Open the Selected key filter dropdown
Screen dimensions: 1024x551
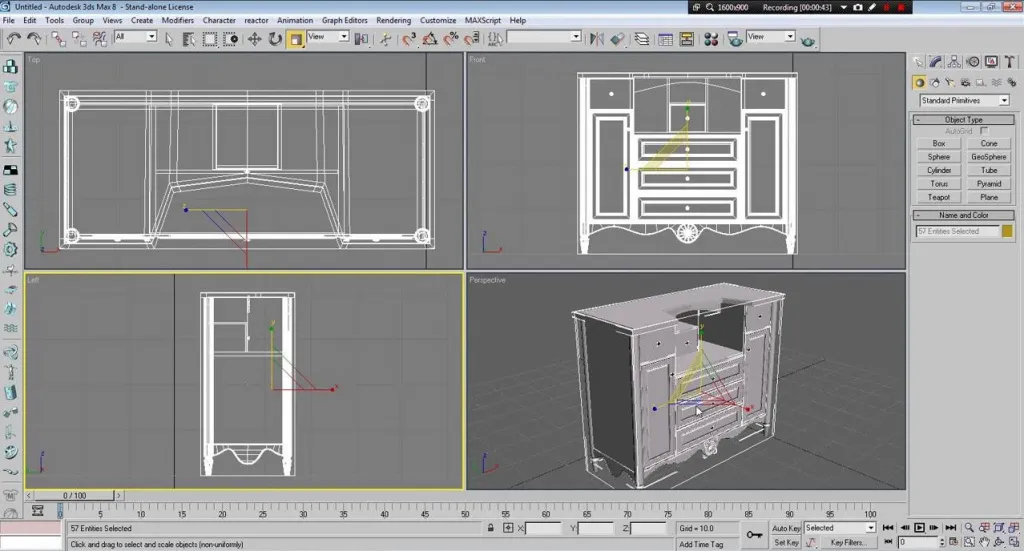tap(839, 527)
